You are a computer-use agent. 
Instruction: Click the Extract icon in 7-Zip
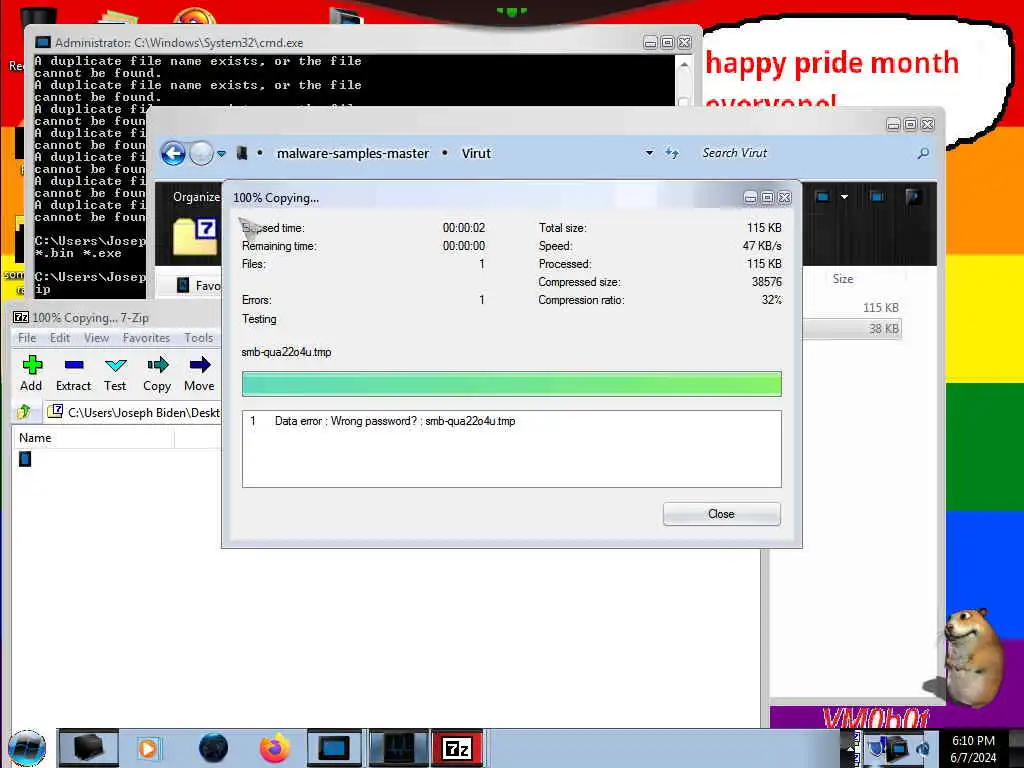73,365
